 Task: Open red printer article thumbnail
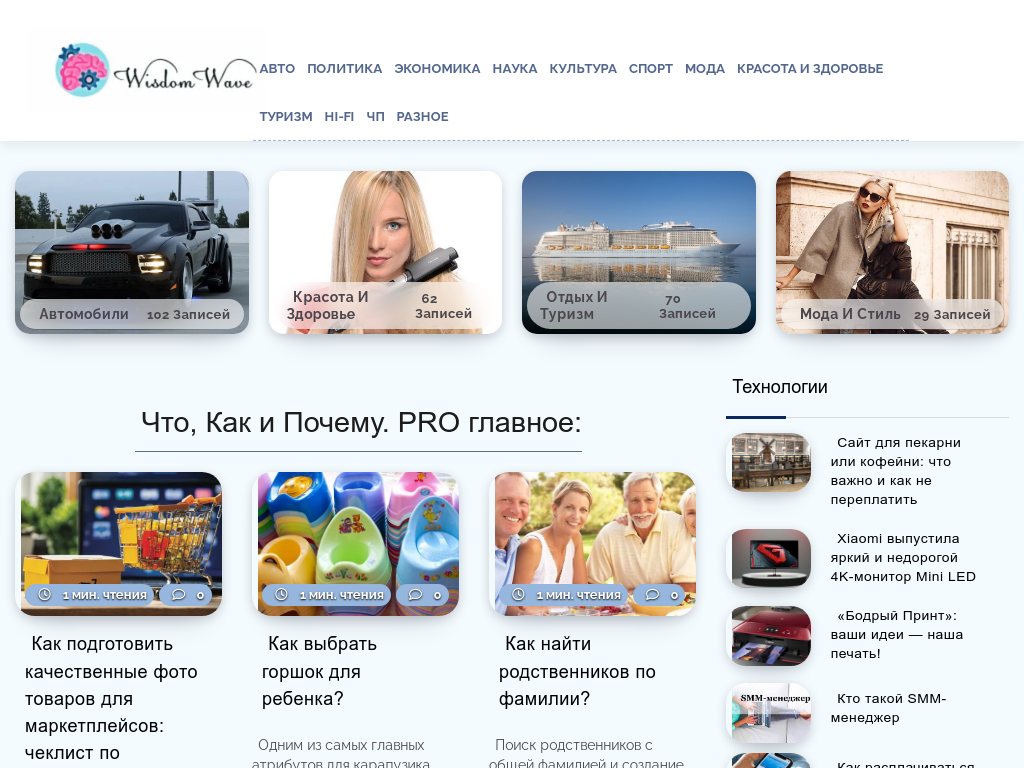771,635
